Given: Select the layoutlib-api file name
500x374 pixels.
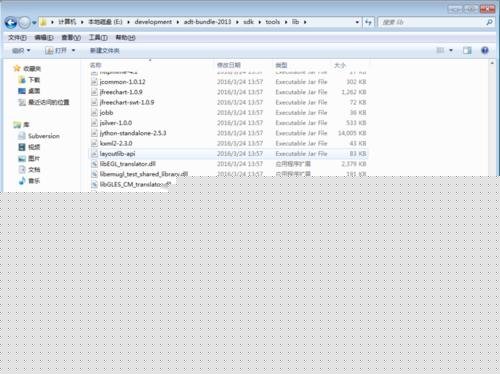Looking at the screenshot, I should click(117, 154).
